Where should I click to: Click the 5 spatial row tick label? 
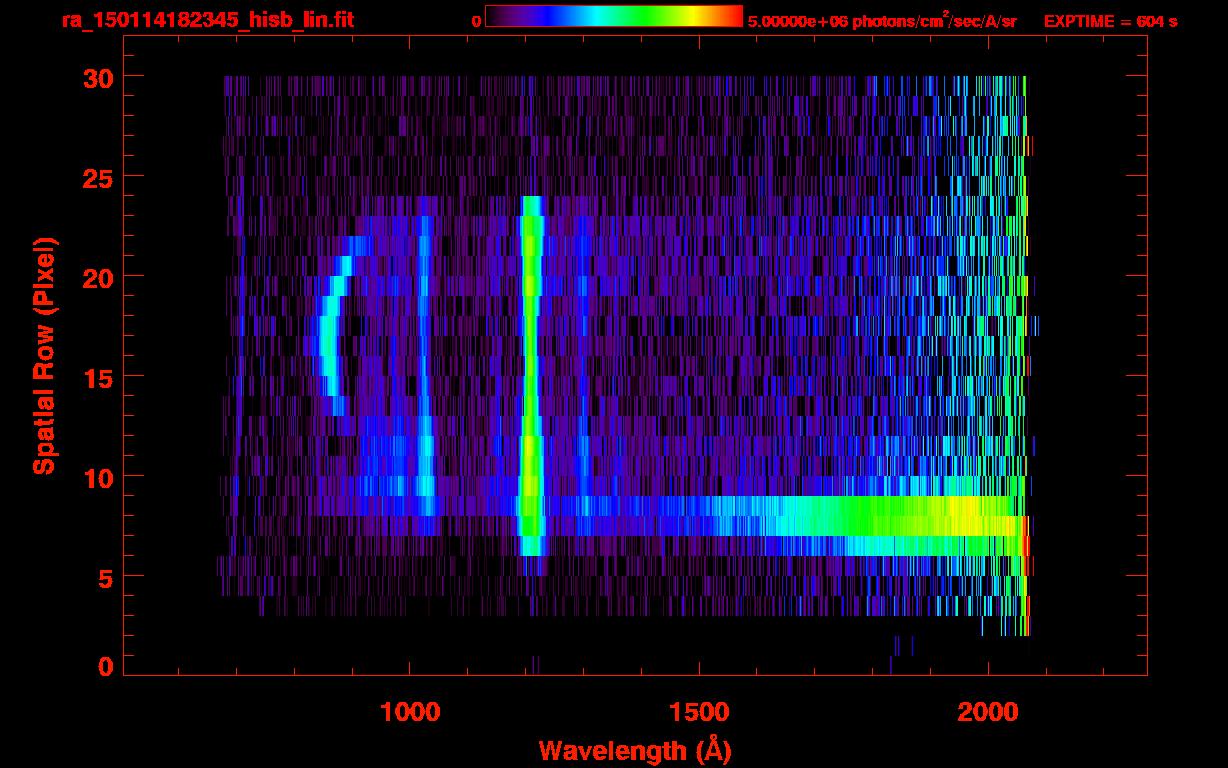[x=103, y=578]
